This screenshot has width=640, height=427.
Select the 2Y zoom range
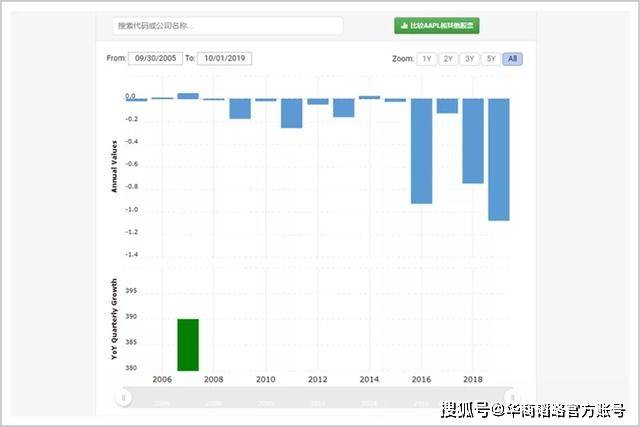[448, 59]
